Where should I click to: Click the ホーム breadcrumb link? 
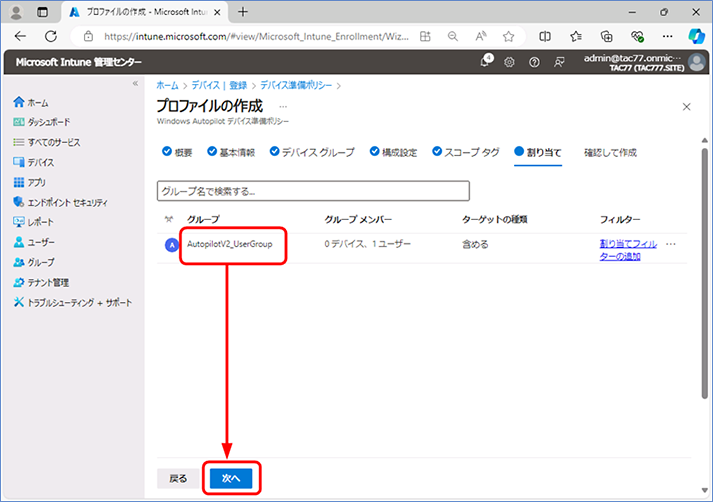167,85
